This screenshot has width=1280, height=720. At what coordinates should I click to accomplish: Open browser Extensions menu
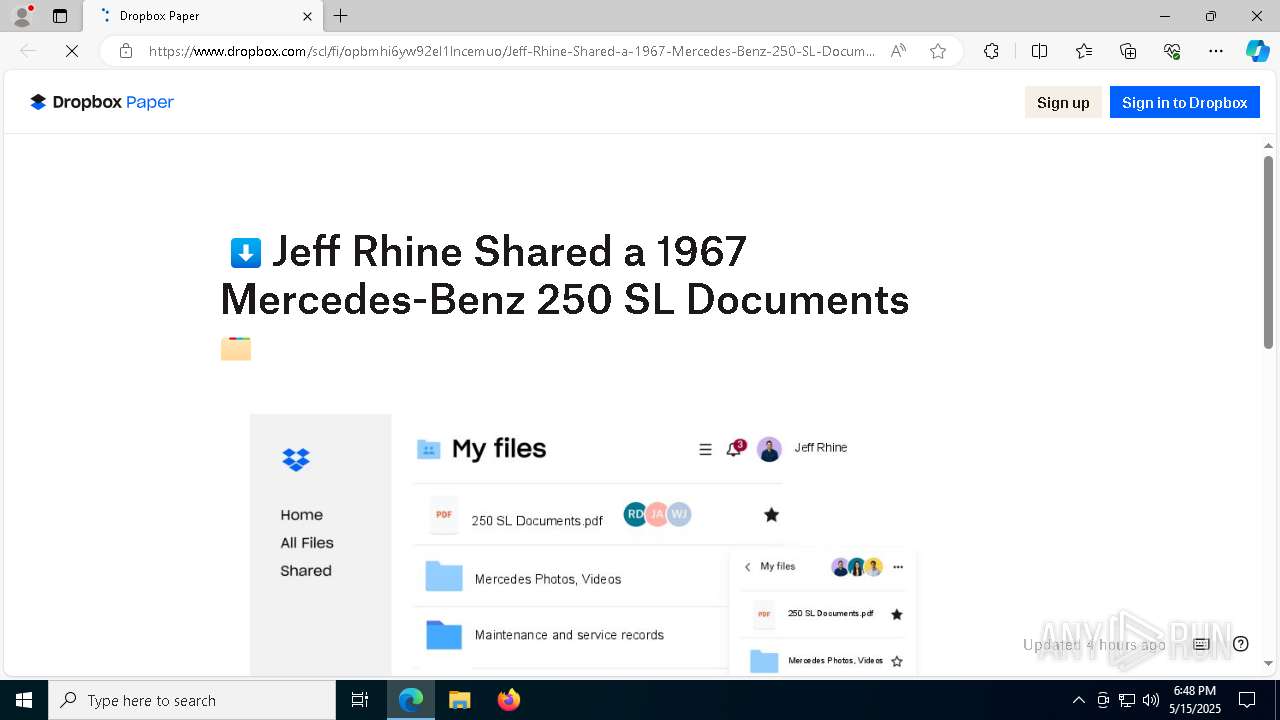click(x=991, y=51)
